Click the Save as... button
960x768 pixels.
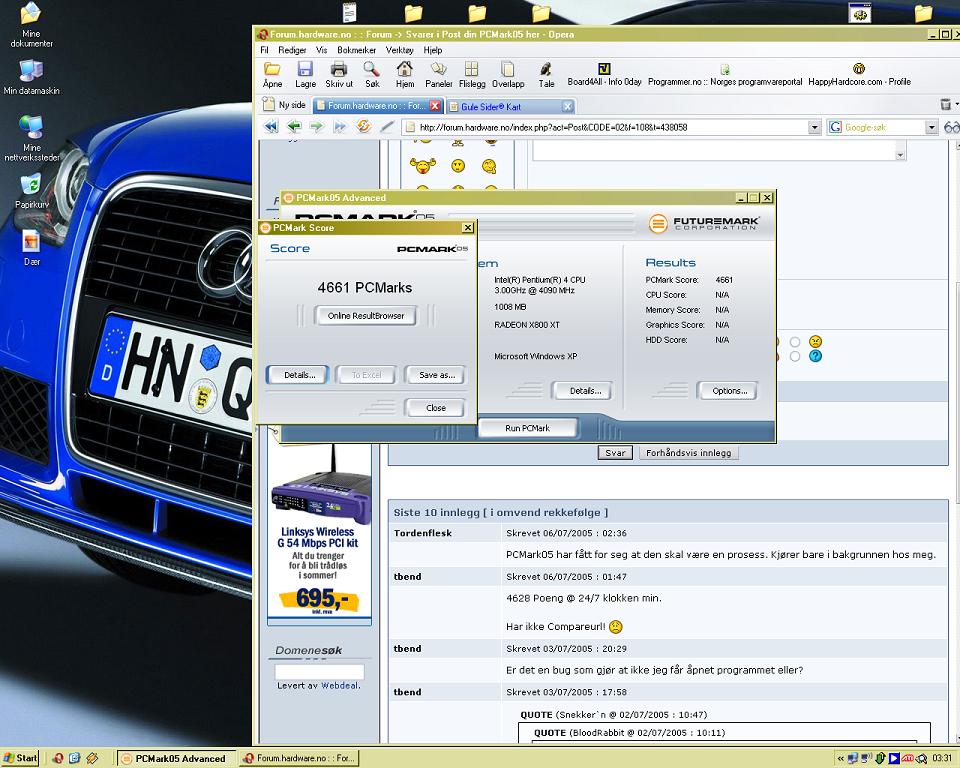click(436, 375)
